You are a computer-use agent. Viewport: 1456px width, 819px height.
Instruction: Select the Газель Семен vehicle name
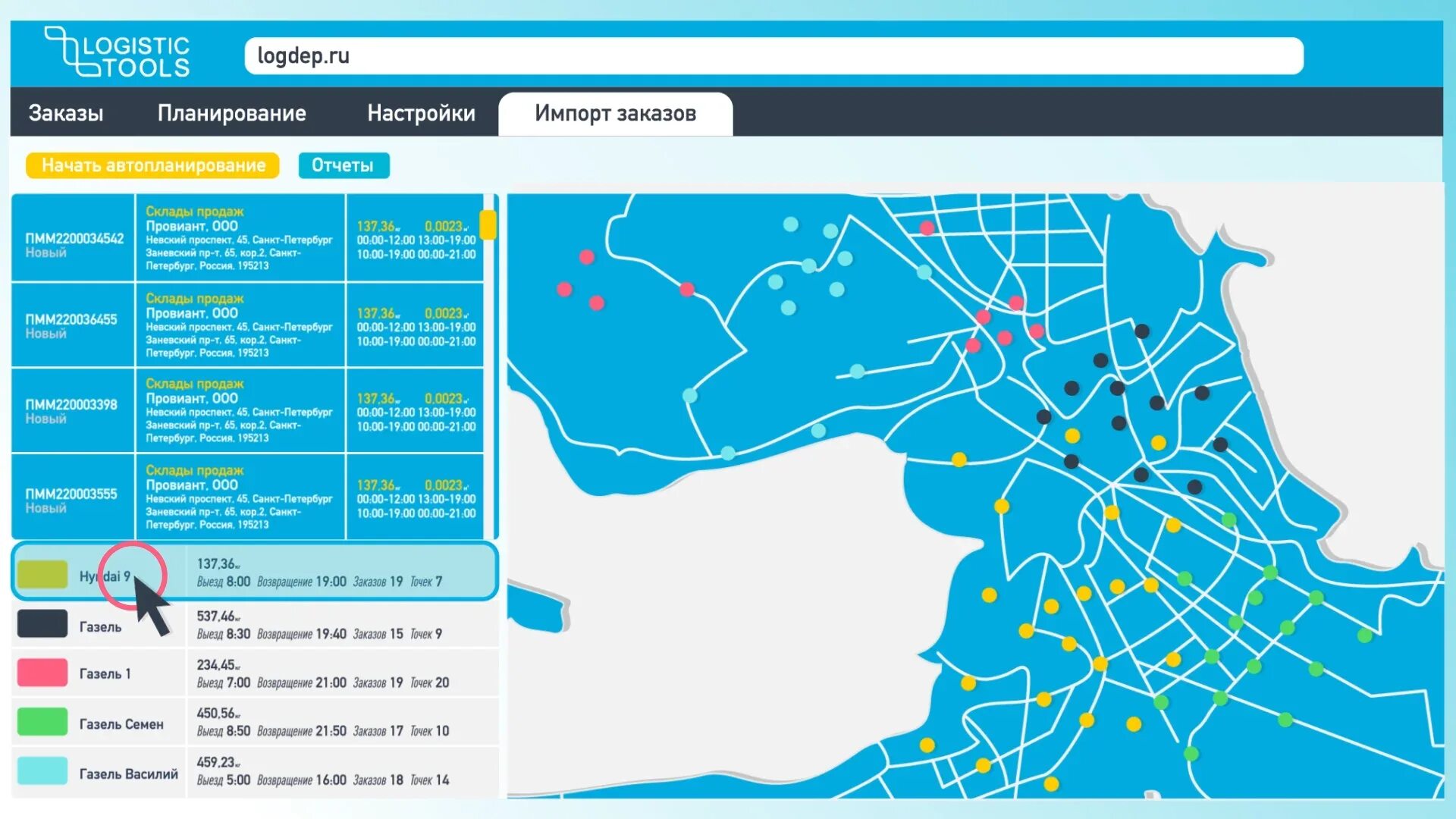[121, 724]
